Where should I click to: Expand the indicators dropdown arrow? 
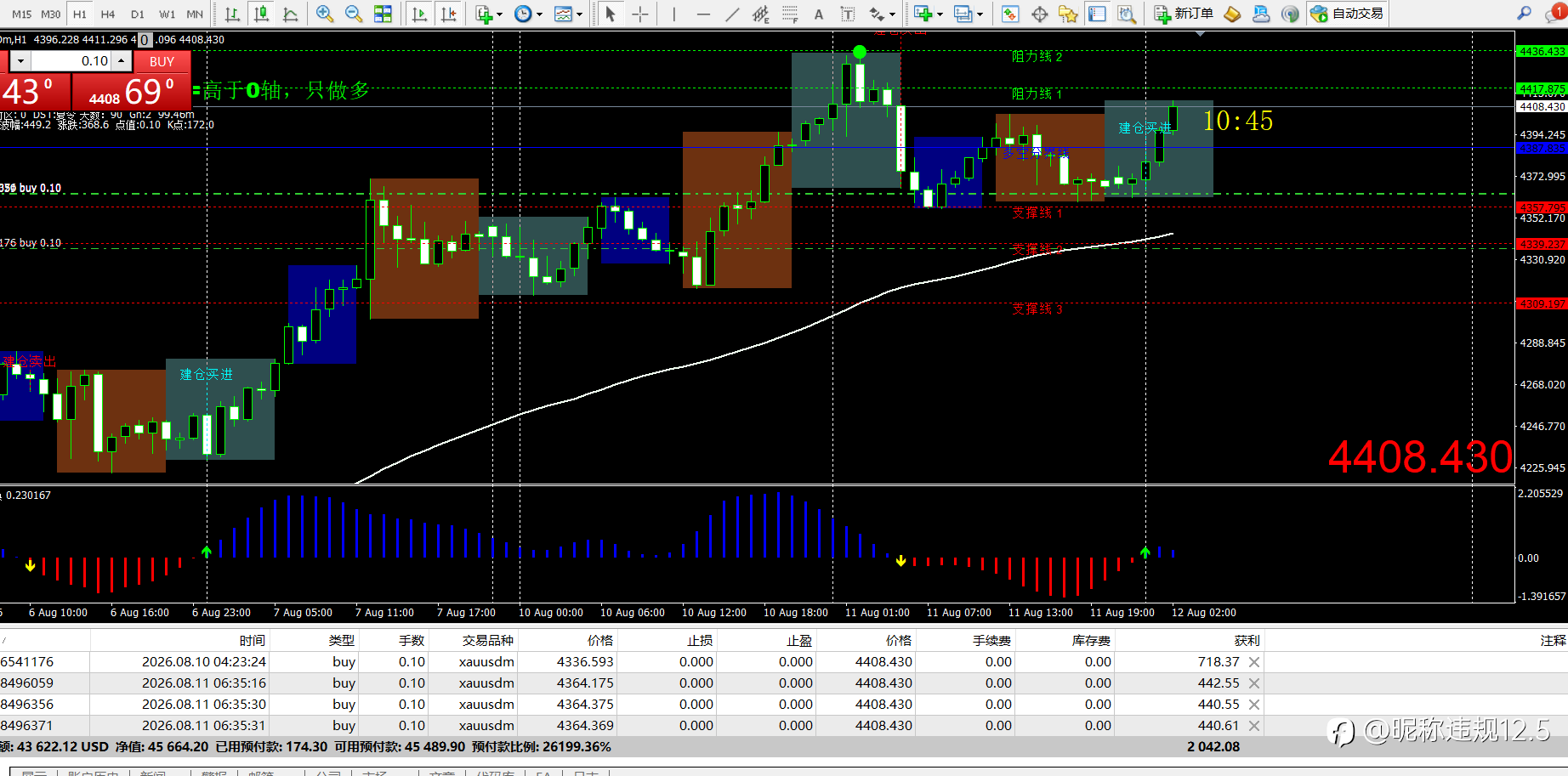coord(499,14)
